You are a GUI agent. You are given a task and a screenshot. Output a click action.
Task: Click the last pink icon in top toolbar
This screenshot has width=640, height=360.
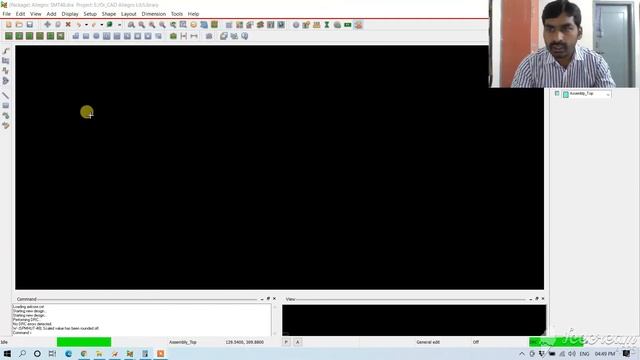(358, 25)
